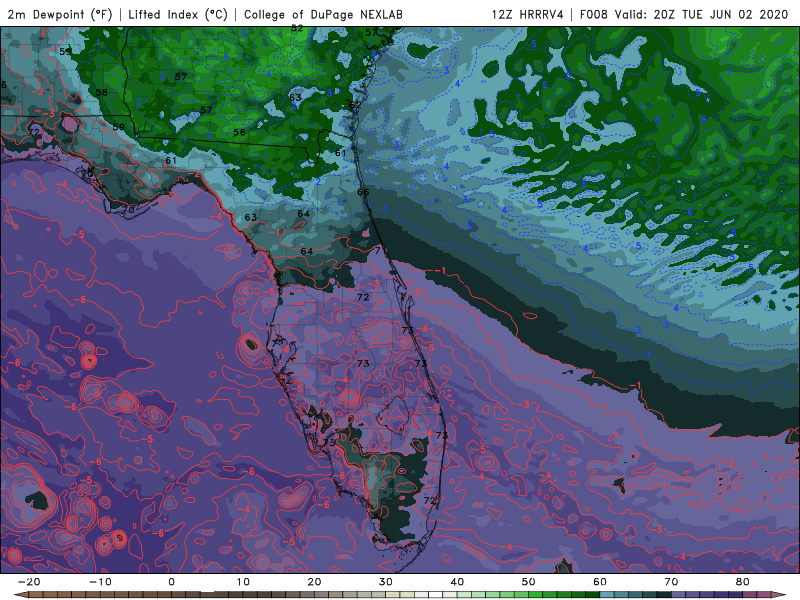Select the '40' color scale tick label

457,582
